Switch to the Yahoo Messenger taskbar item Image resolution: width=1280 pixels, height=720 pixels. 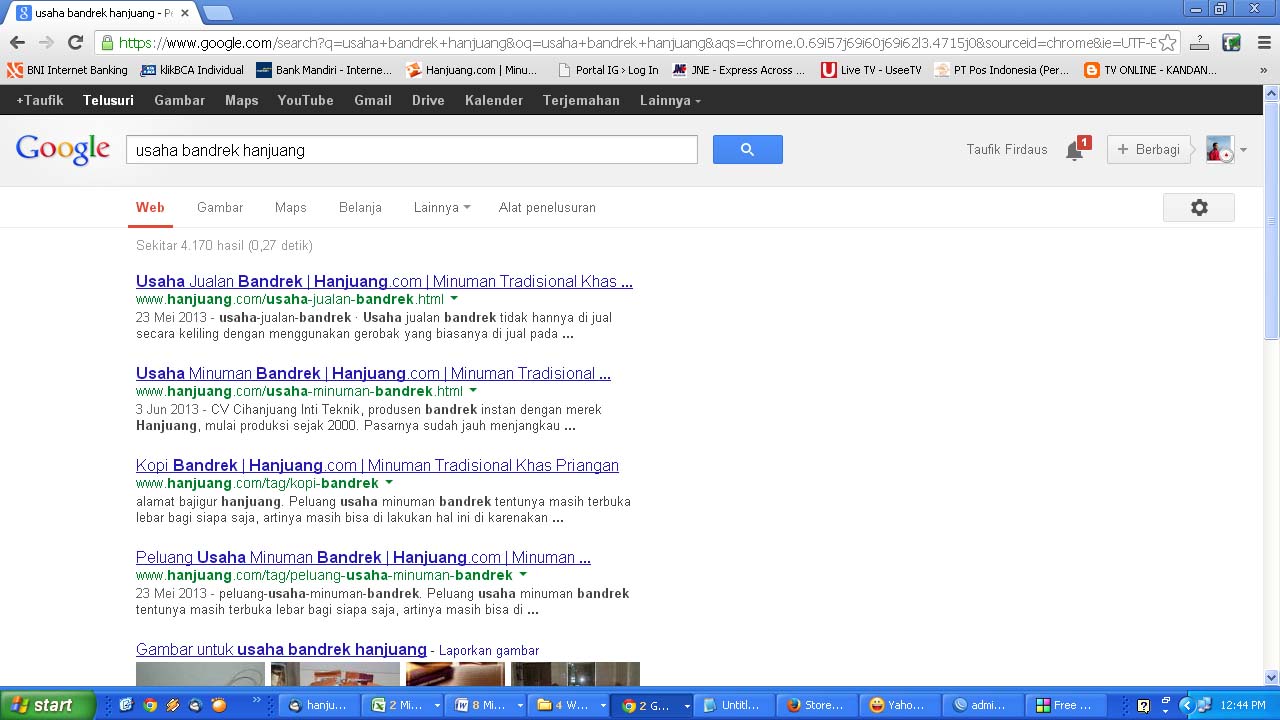click(x=898, y=705)
